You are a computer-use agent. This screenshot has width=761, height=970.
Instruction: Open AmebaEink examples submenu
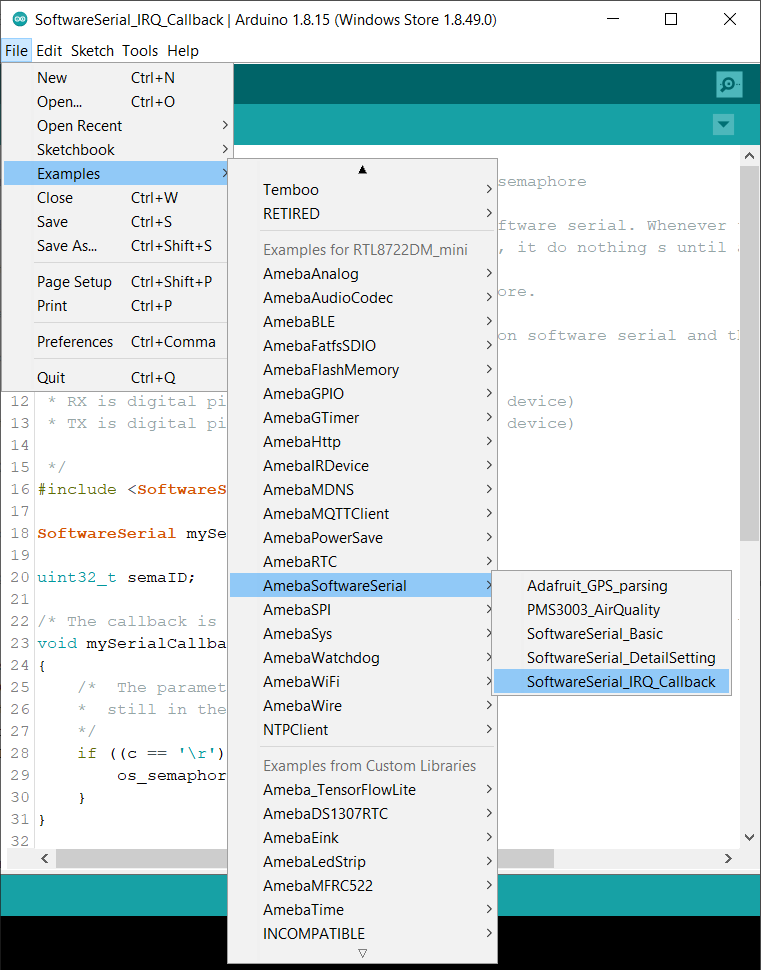363,838
